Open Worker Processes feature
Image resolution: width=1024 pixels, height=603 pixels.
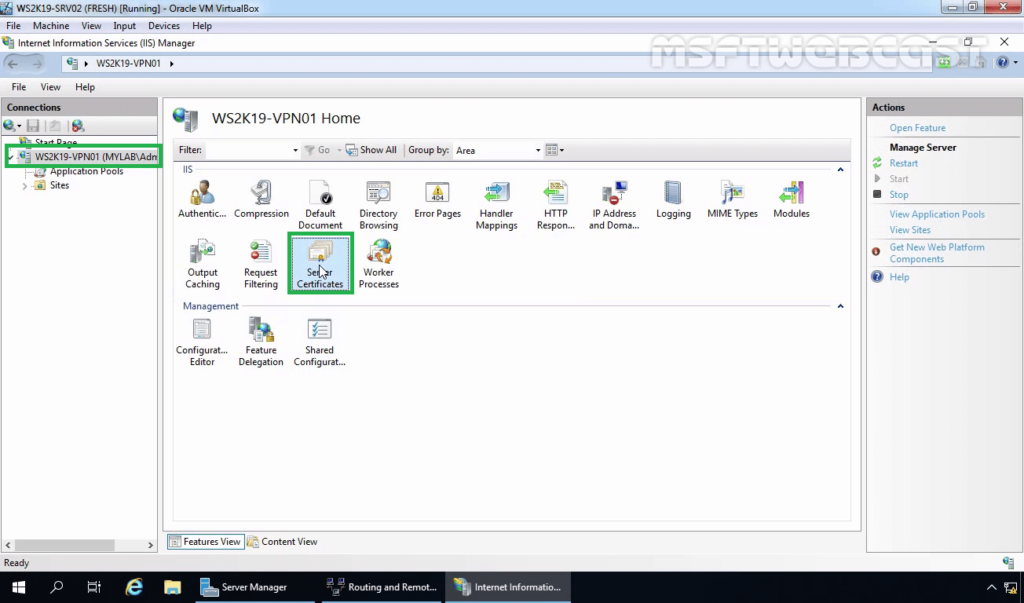(378, 264)
